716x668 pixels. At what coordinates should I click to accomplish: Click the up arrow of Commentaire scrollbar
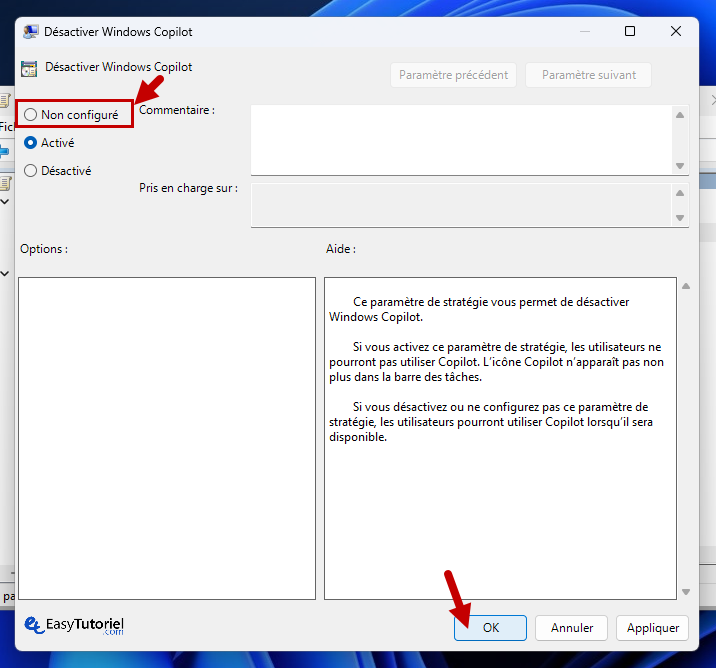tap(680, 115)
